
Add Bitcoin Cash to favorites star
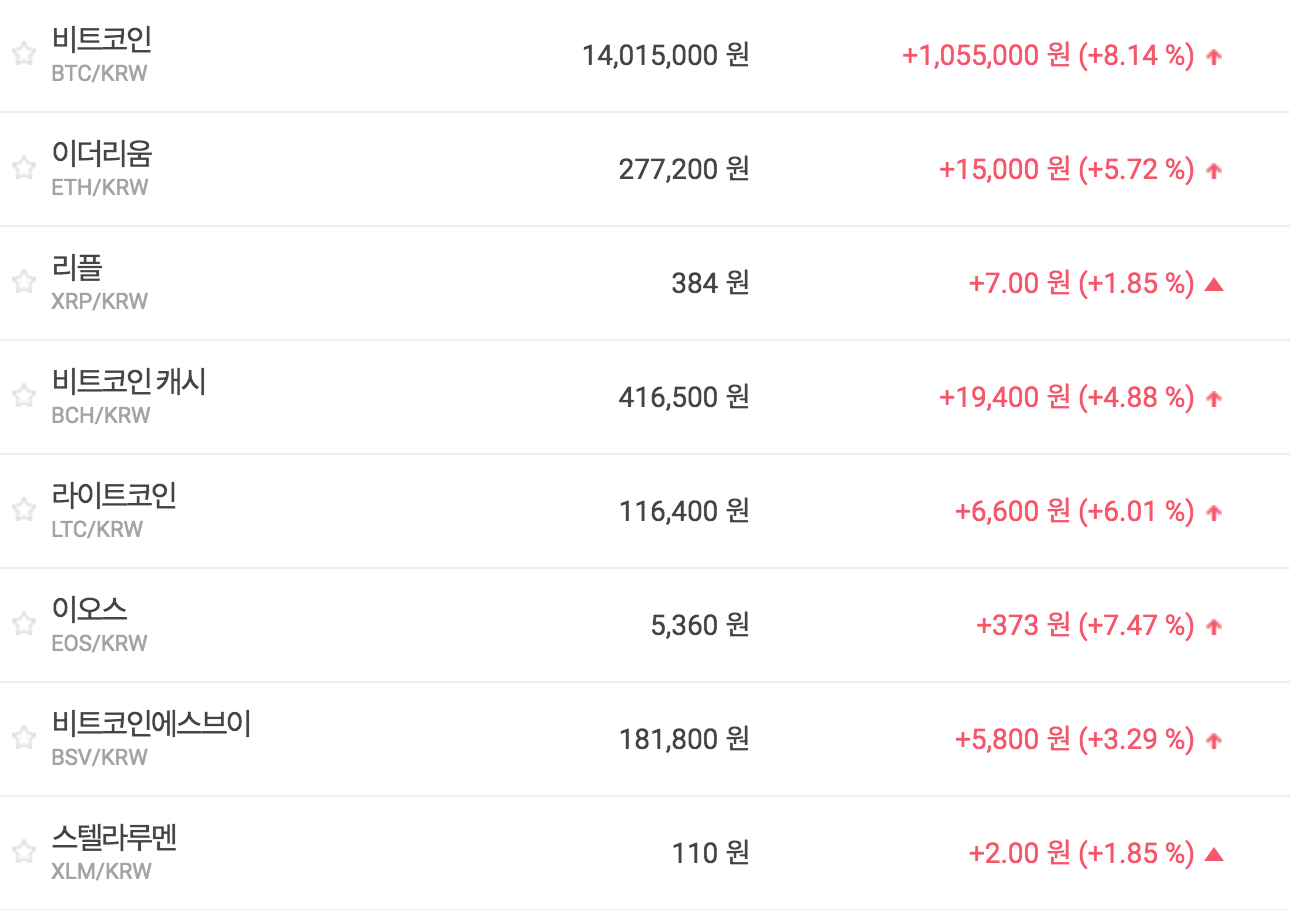tap(24, 396)
